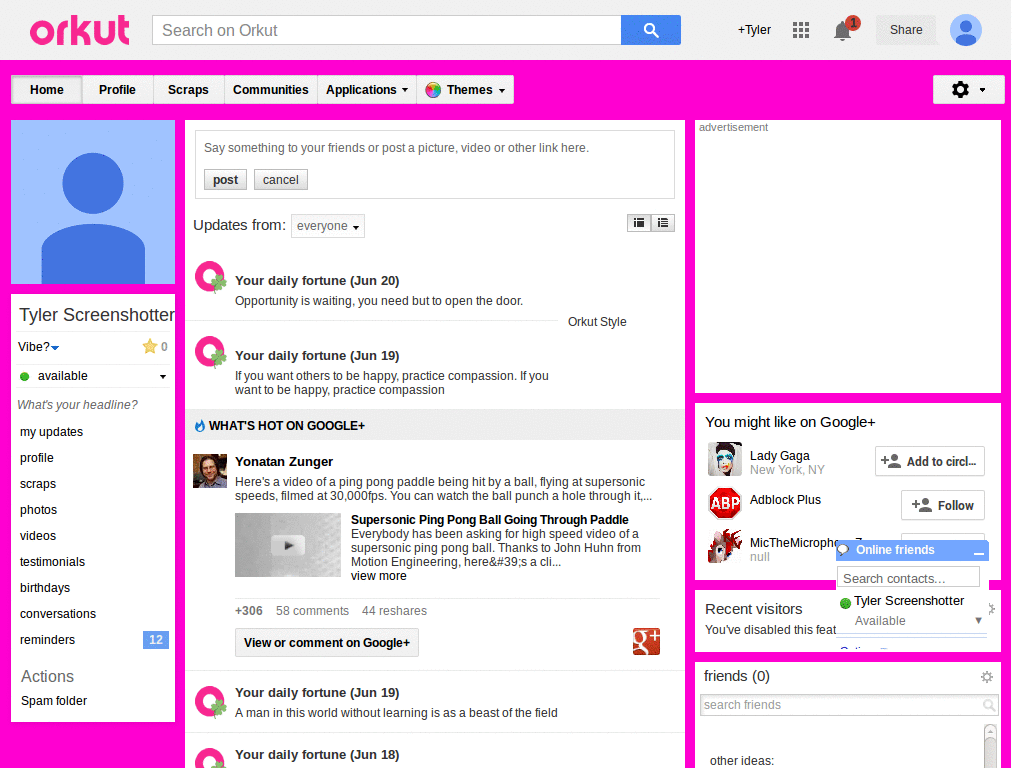Open Updates from everyone dropdown

point(327,226)
